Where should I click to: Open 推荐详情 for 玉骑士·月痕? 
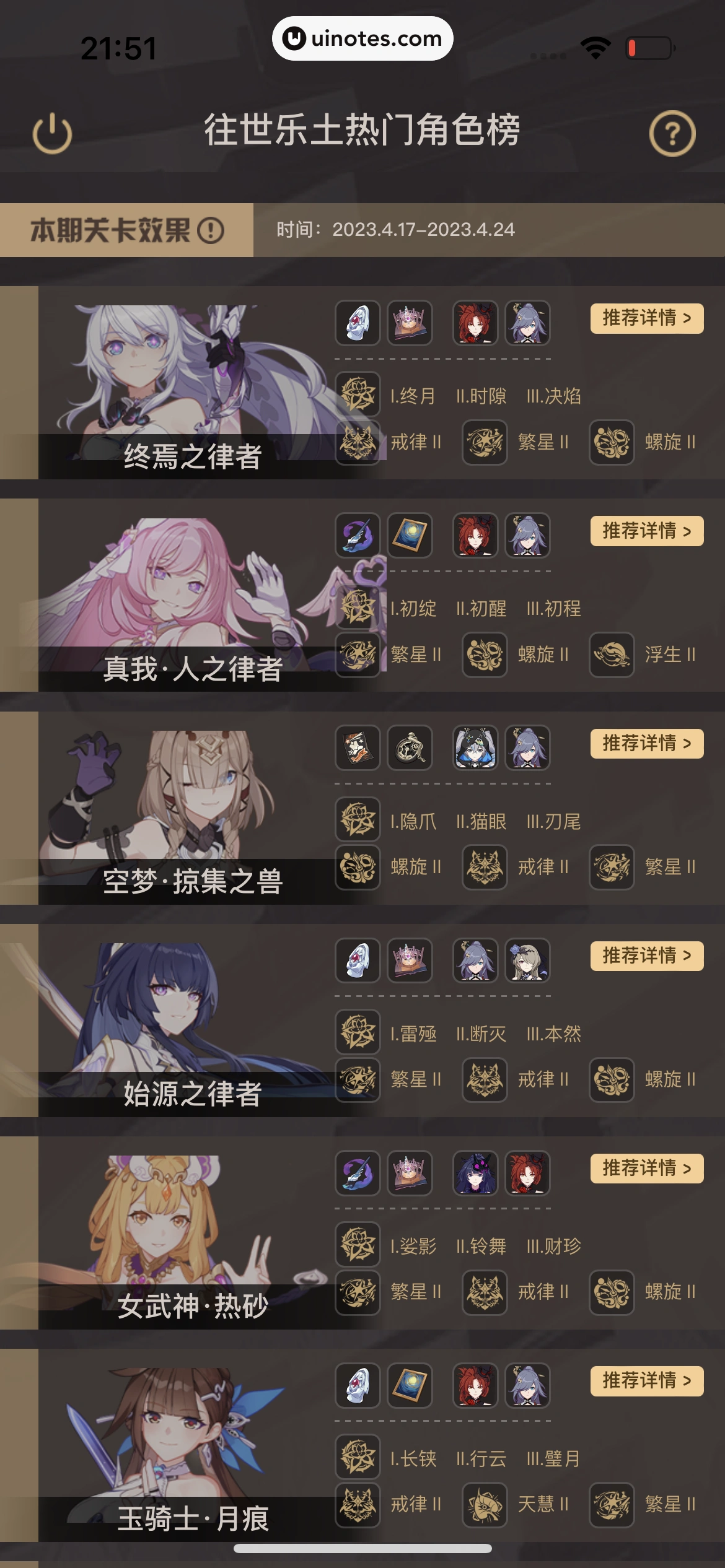[x=647, y=1381]
